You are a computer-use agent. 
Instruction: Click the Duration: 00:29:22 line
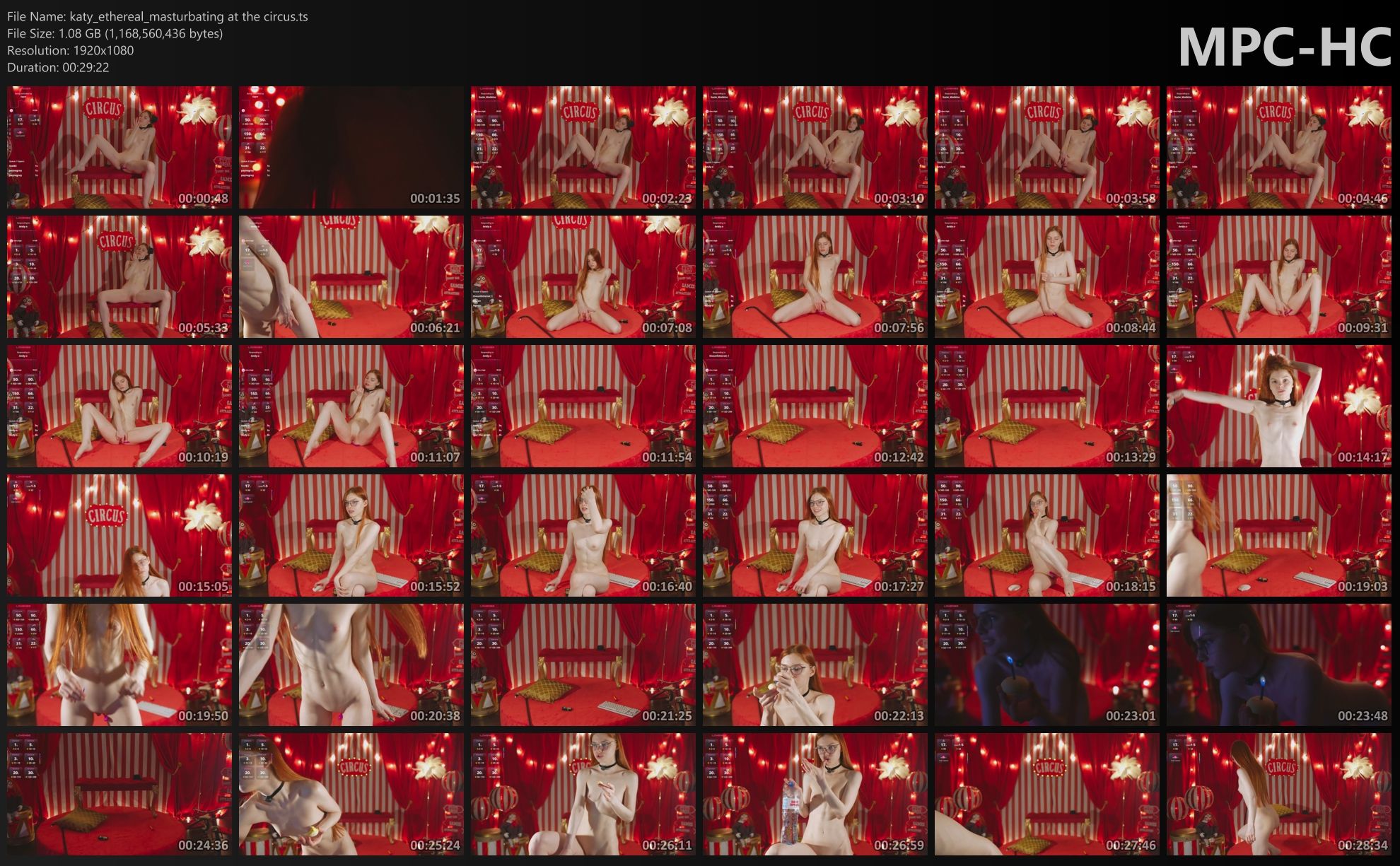pyautogui.click(x=58, y=67)
